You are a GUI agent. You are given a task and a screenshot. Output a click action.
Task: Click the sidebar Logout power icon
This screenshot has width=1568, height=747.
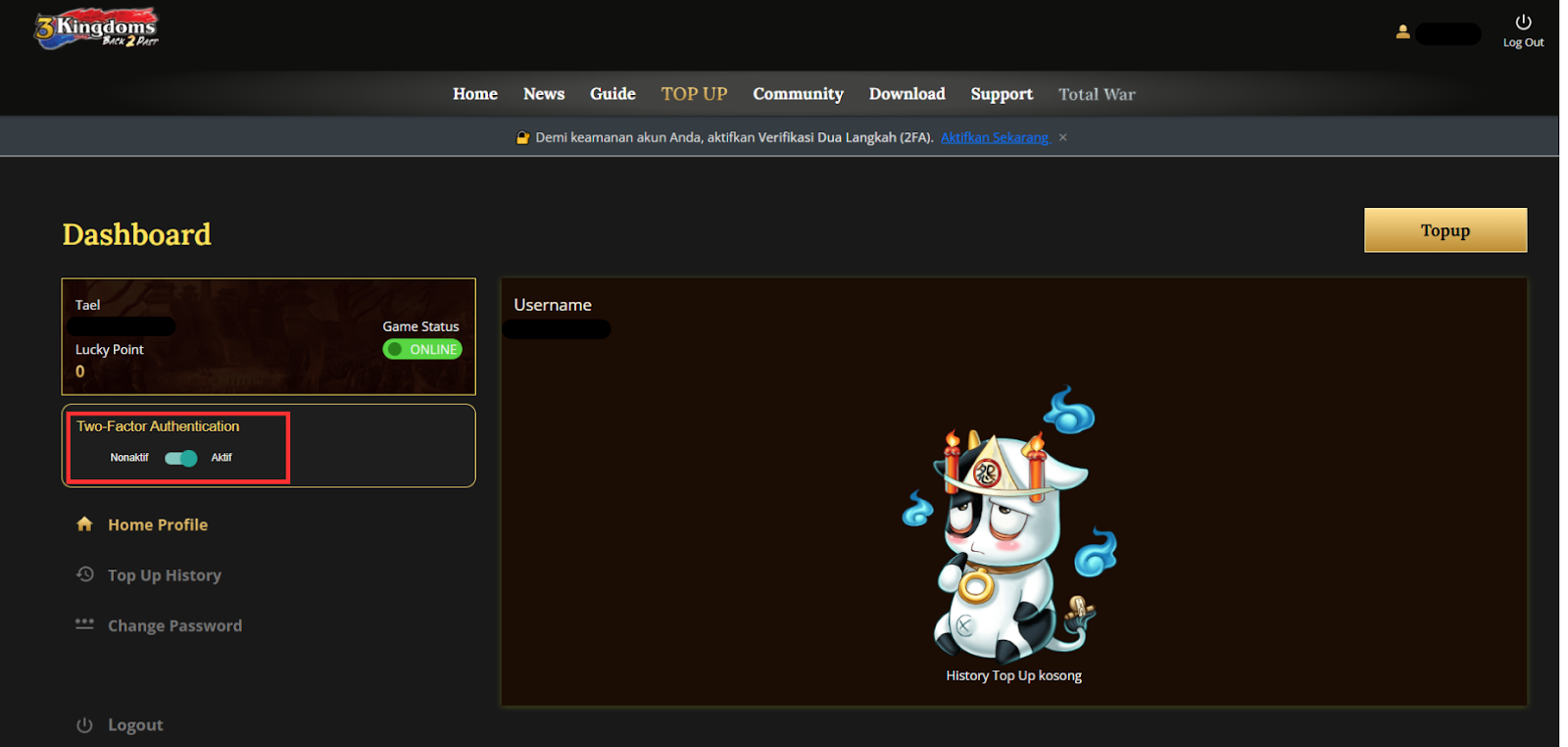[x=84, y=724]
